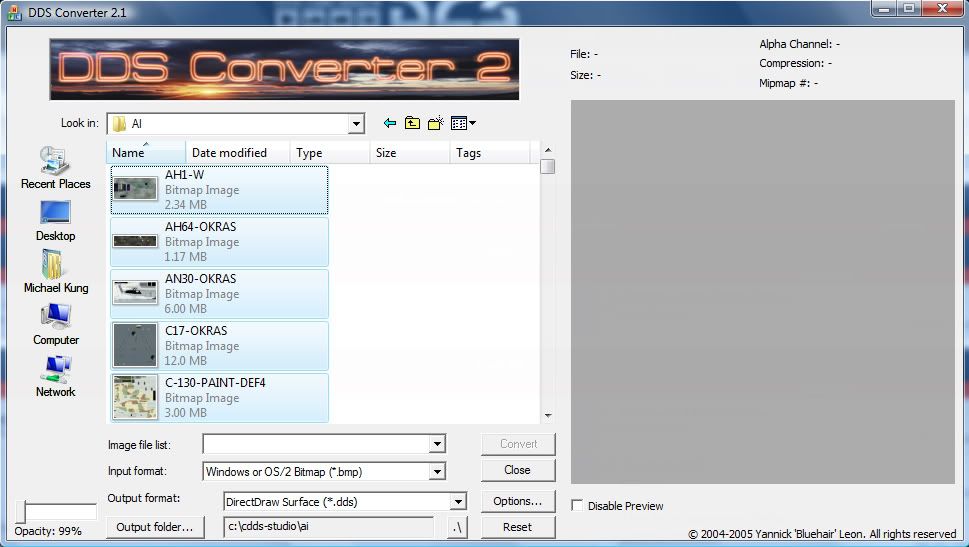The width and height of the screenshot is (969, 547).
Task: Minimize the DDS Converter window
Action: coord(884,9)
